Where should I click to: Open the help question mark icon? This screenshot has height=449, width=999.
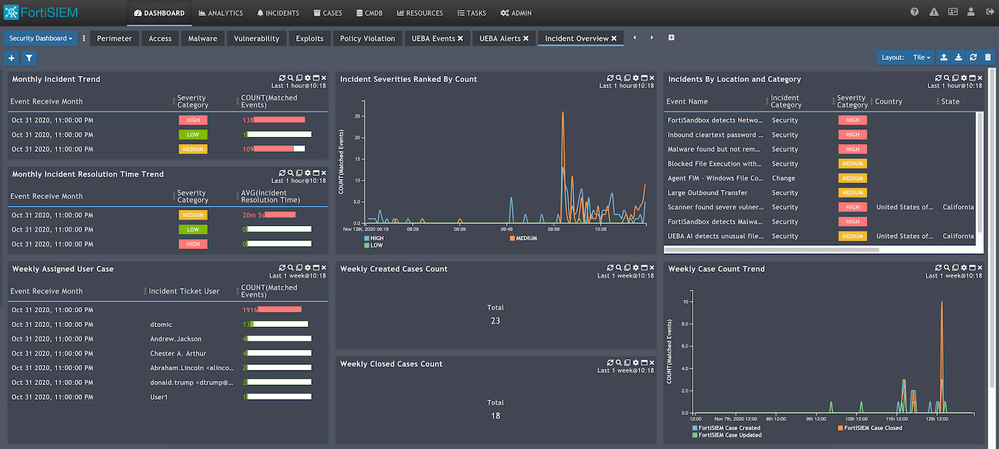(x=914, y=13)
